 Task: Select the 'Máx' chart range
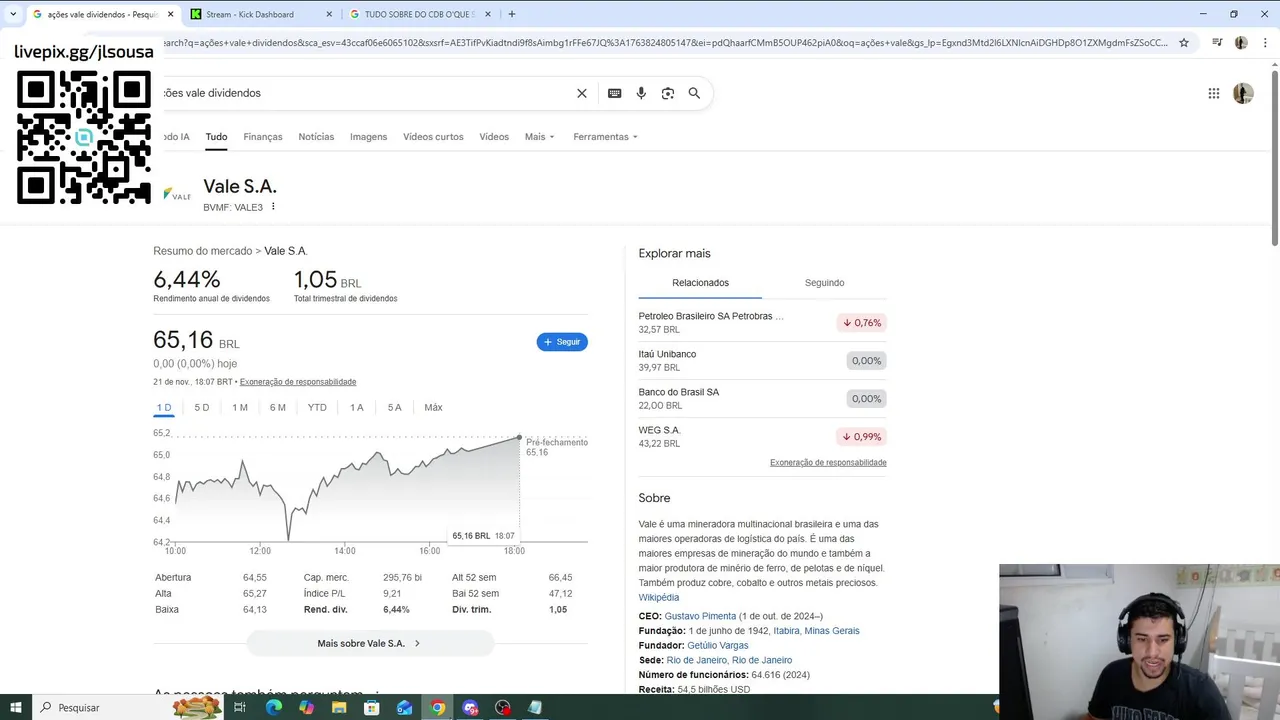pyautogui.click(x=433, y=407)
